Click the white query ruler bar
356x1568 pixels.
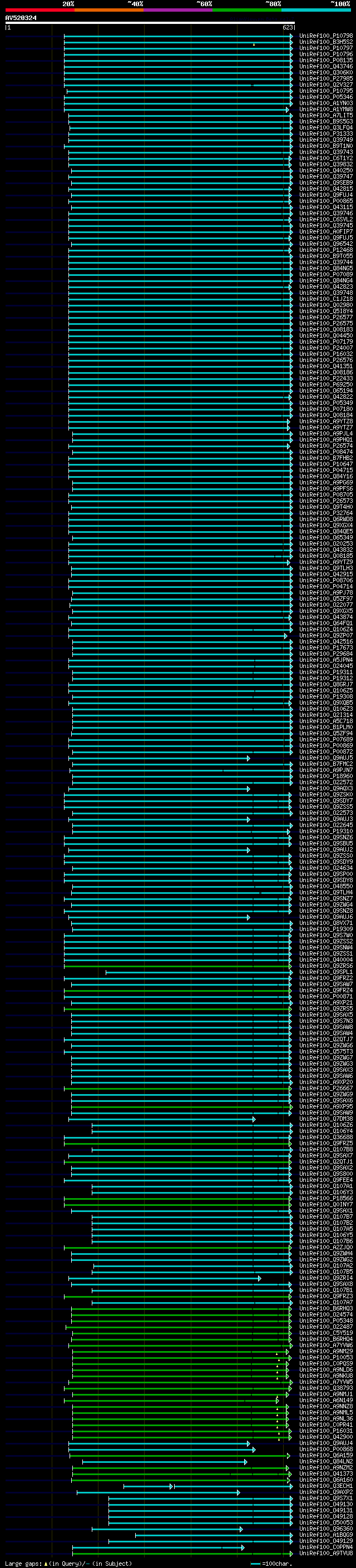pyautogui.click(x=150, y=23)
